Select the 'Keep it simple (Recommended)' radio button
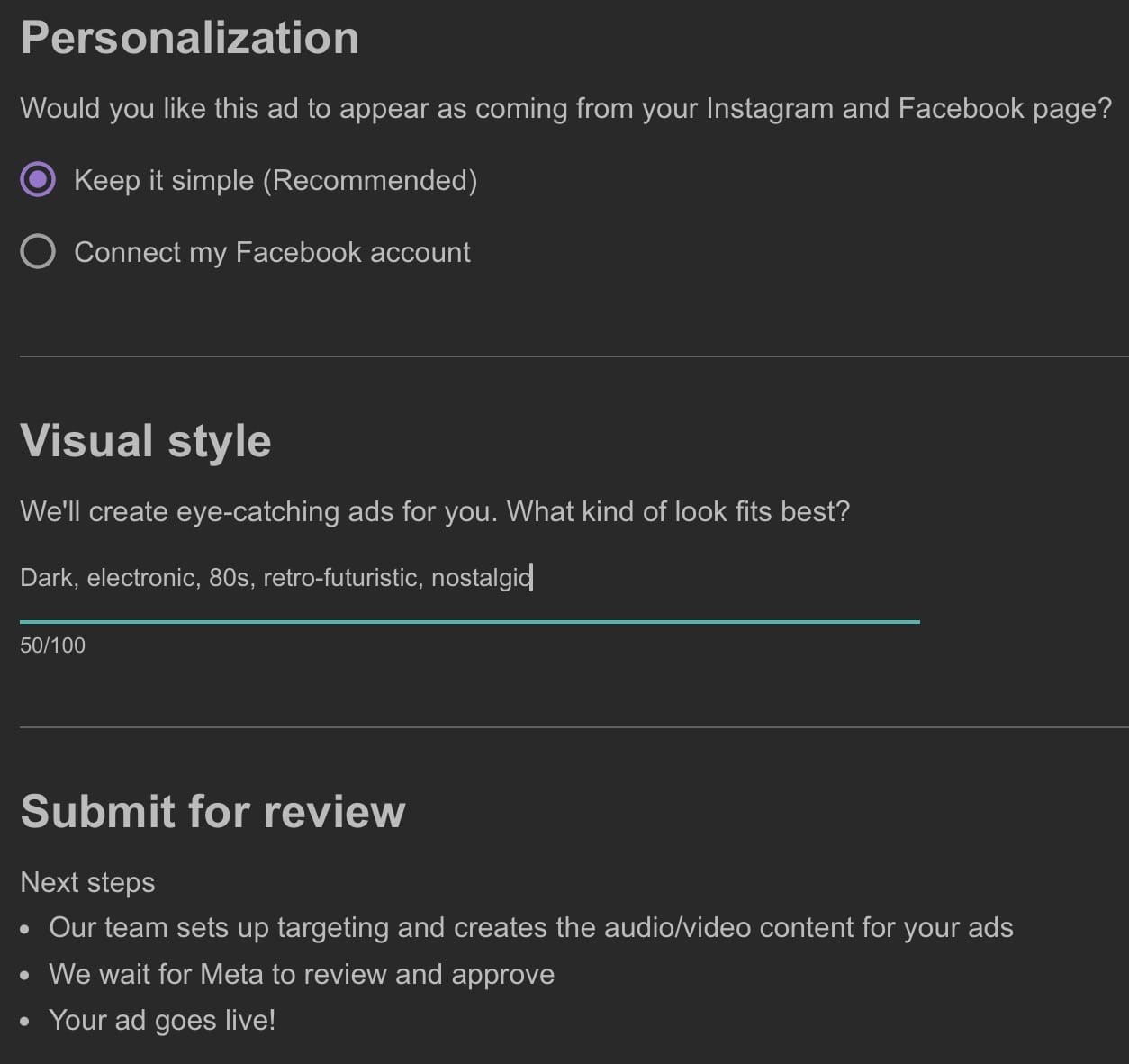Image resolution: width=1129 pixels, height=1064 pixels. point(38,180)
